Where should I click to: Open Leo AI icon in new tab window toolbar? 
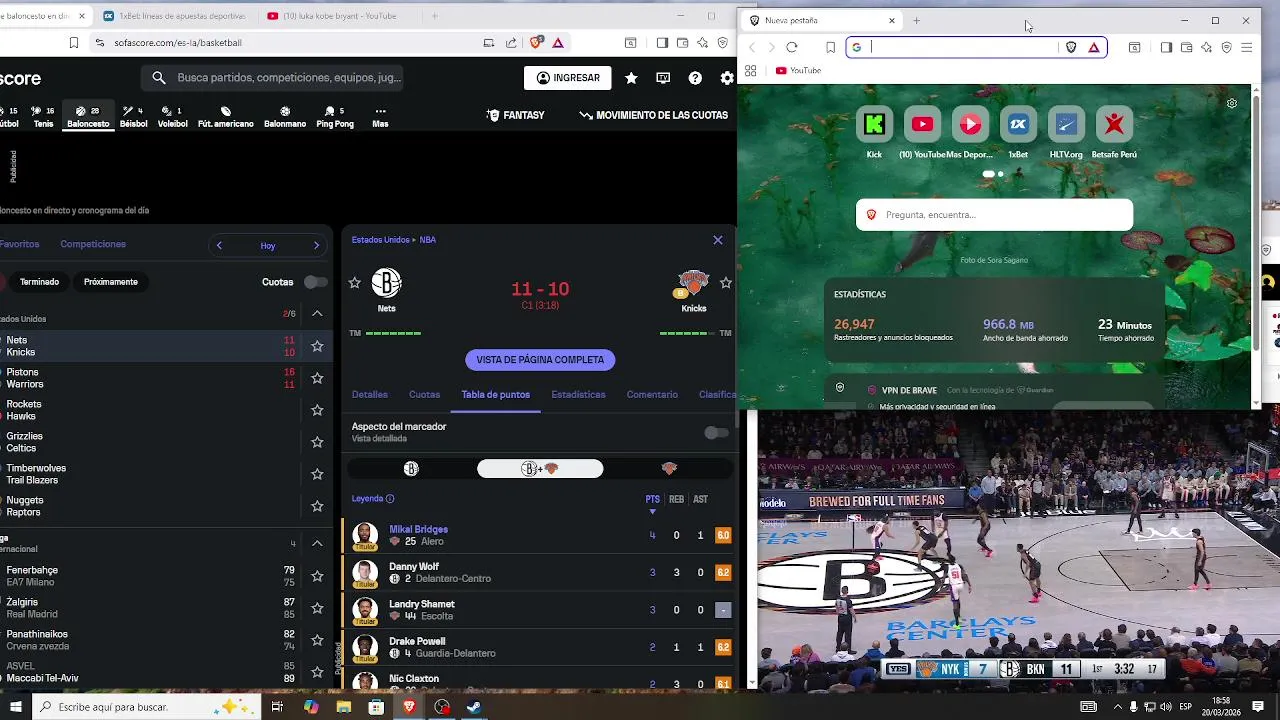[x=1206, y=47]
